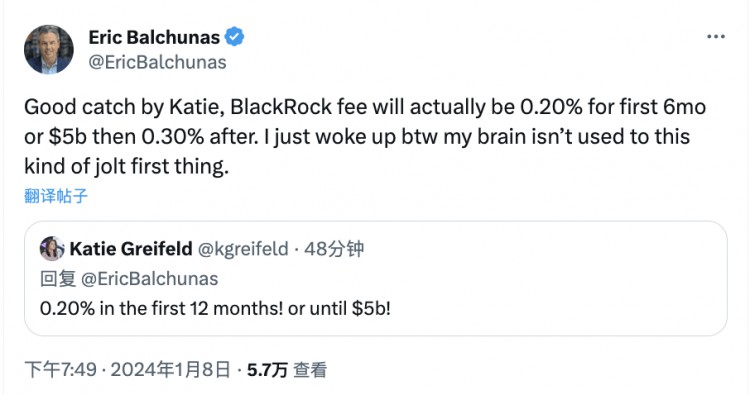Open the @EricBalchunas handle under the name
Viewport: 750px width, 395px height.
[x=157, y=62]
